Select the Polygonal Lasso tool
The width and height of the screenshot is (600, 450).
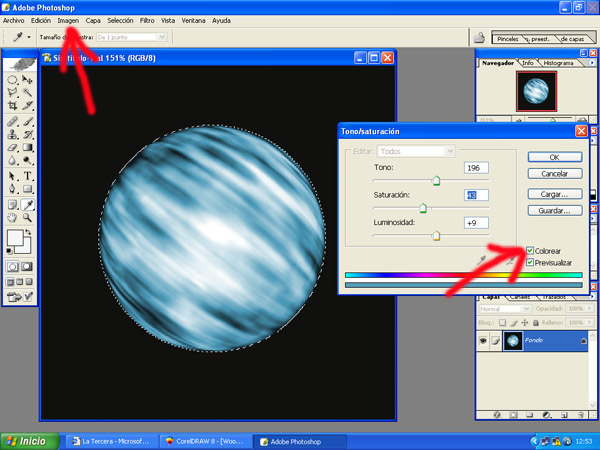coord(12,92)
